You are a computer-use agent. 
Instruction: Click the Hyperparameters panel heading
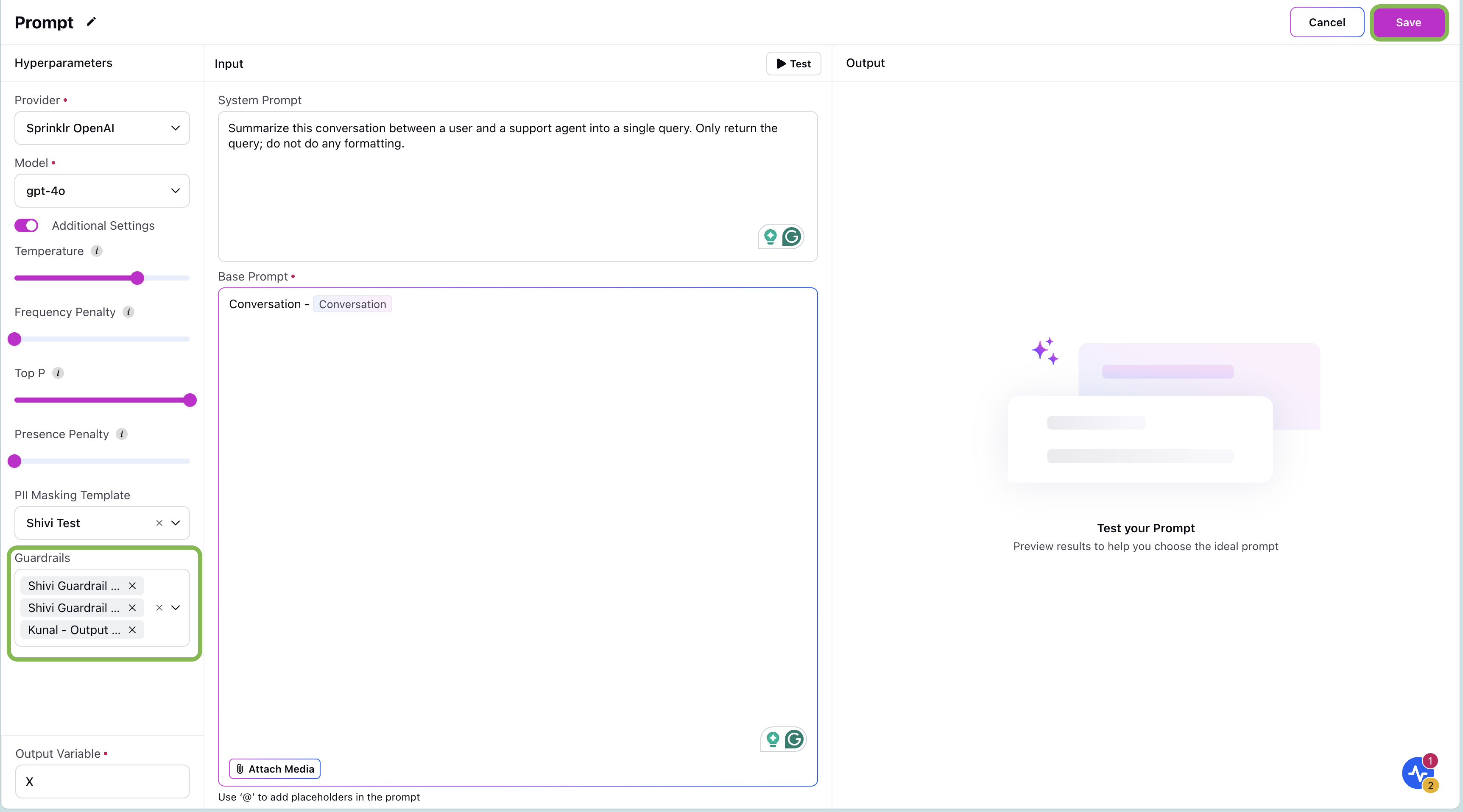[x=64, y=63]
